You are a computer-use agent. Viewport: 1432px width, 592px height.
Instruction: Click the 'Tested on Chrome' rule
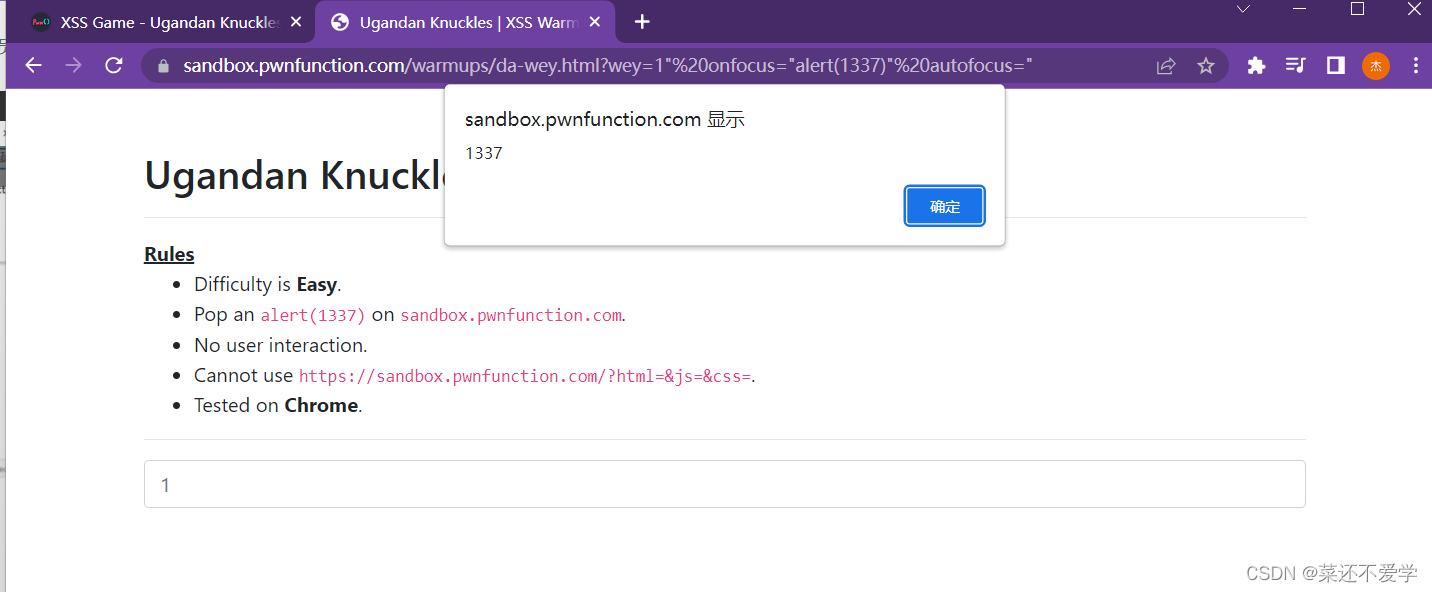pyautogui.click(x=278, y=405)
